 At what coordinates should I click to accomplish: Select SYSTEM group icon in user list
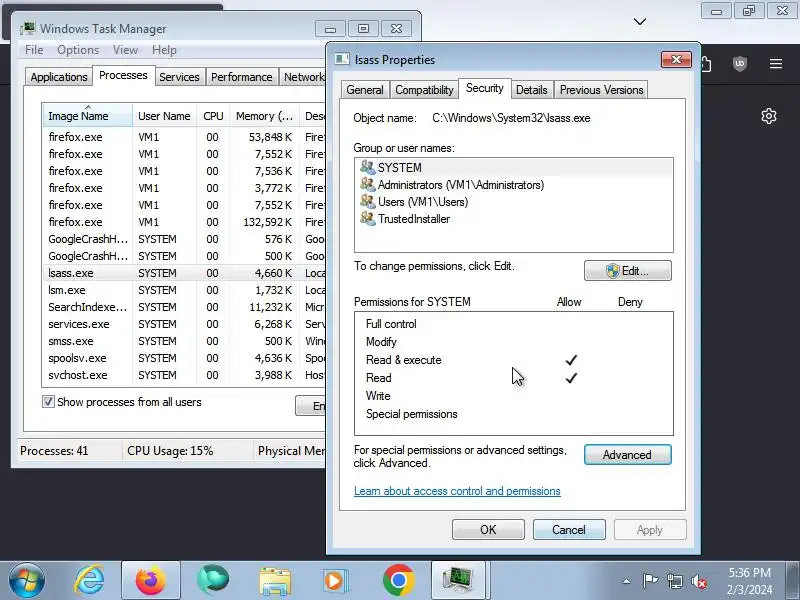tap(367, 167)
